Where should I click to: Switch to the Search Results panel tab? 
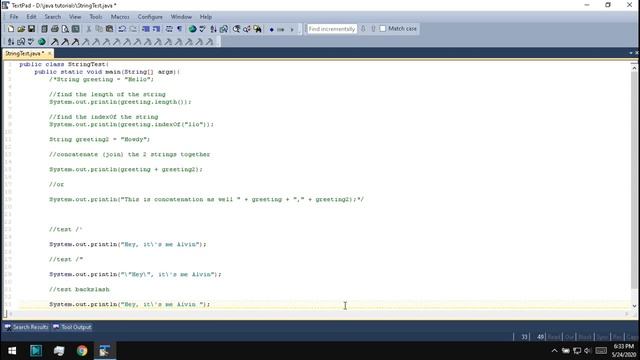[x=27, y=327]
